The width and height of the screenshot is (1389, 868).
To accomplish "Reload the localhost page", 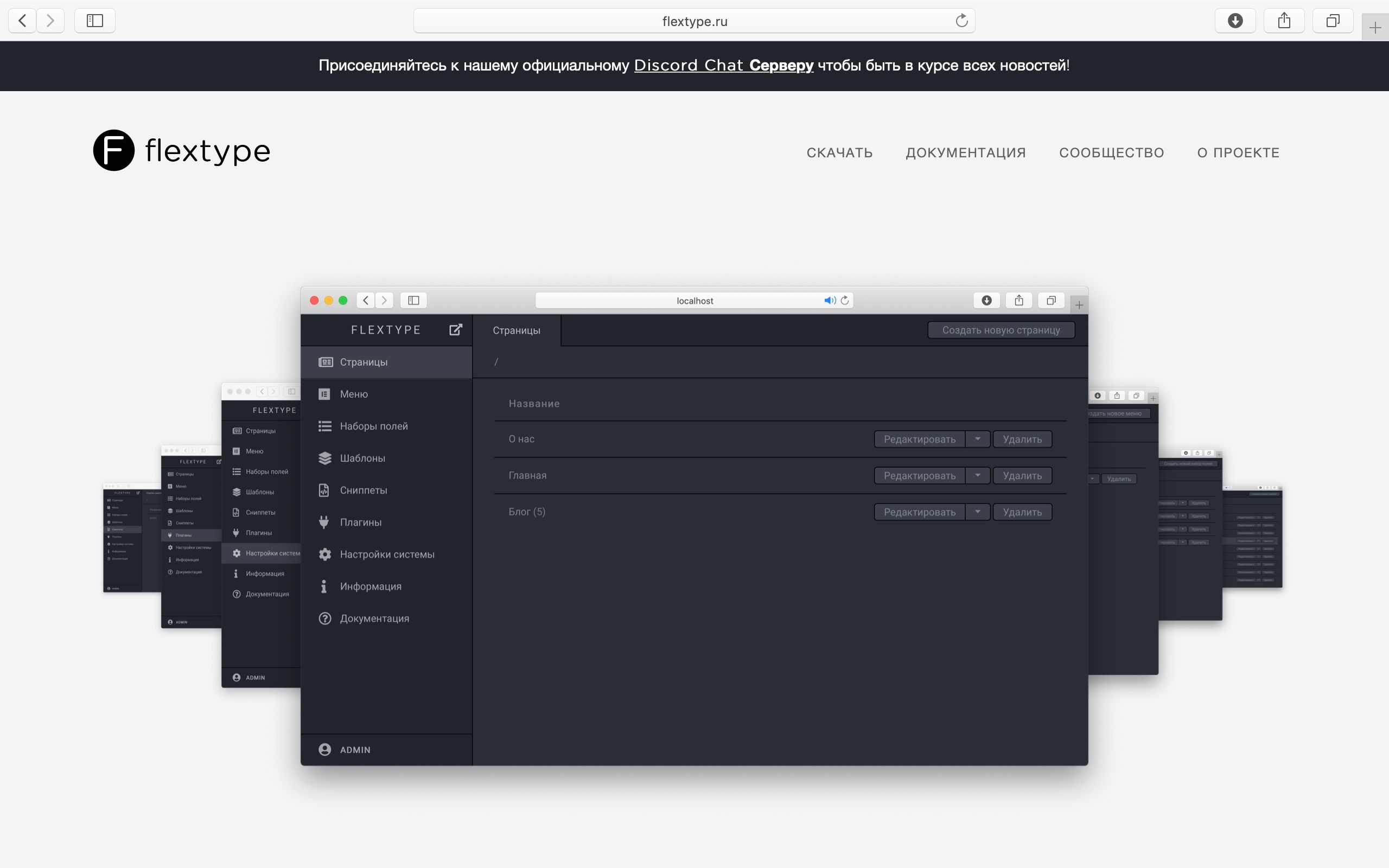I will click(845, 300).
